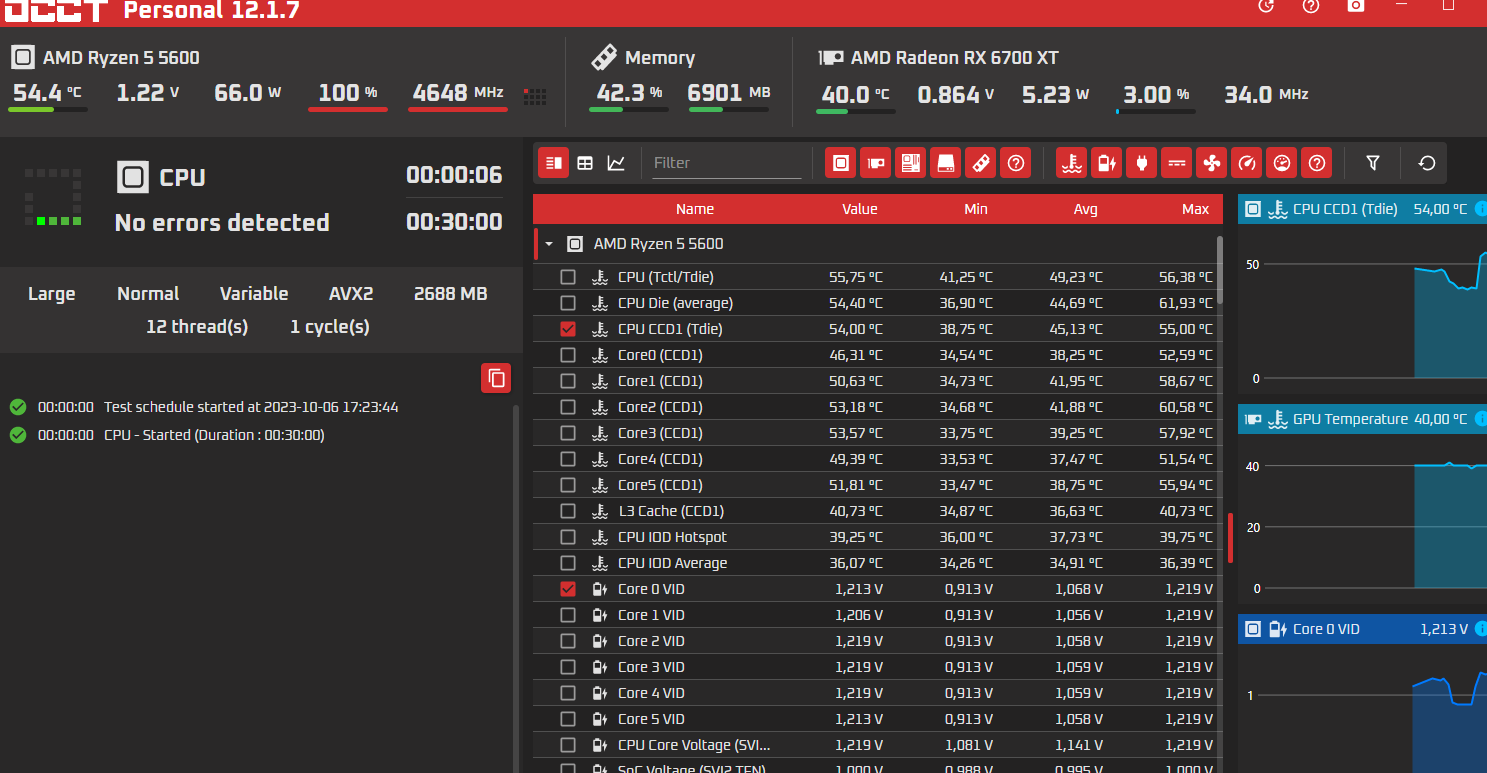This screenshot has width=1487, height=773.
Task: Click the '1 cycle(s)' setting
Action: coord(330,327)
